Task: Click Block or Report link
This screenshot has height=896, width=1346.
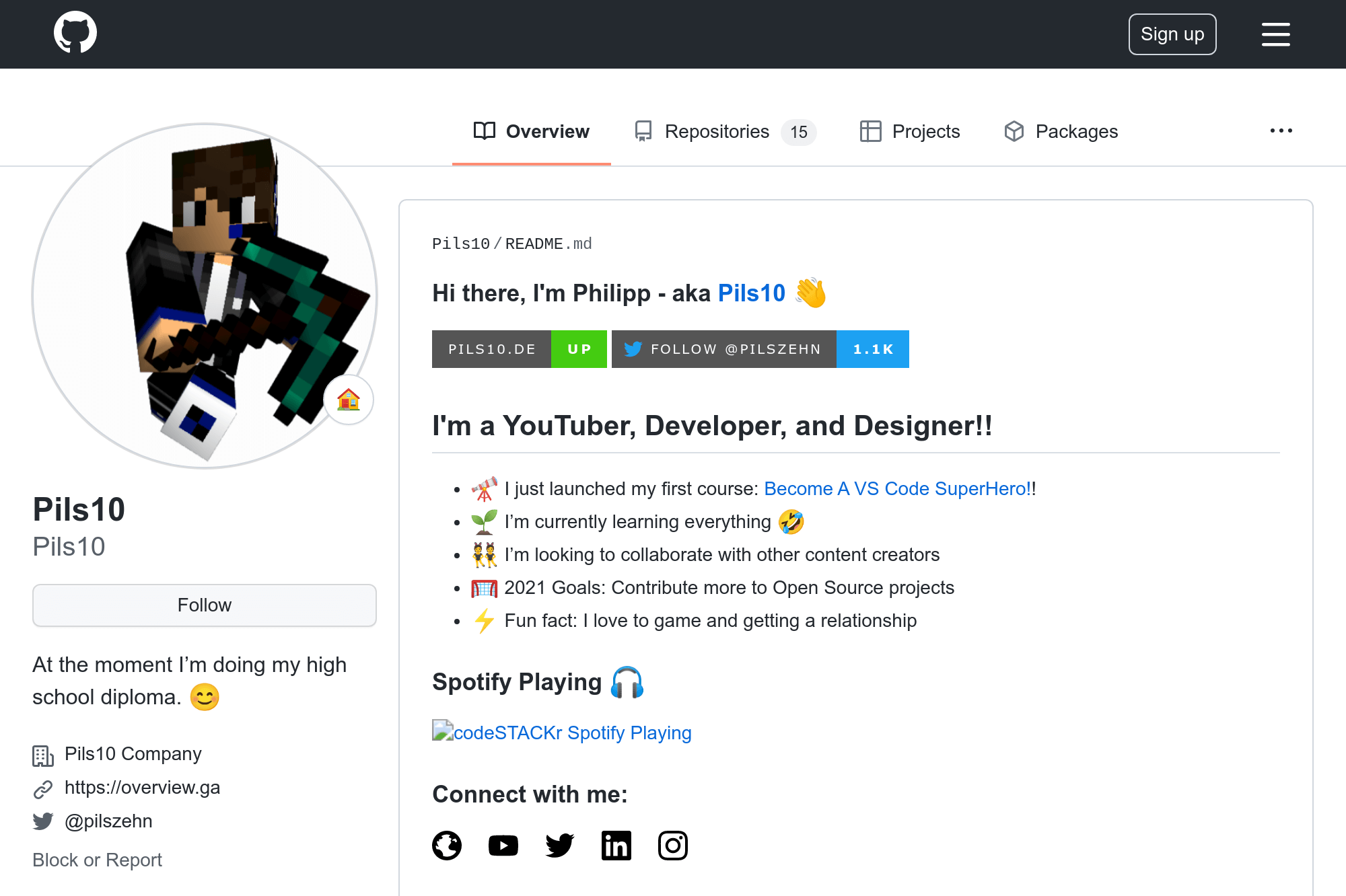Action: coord(97,860)
